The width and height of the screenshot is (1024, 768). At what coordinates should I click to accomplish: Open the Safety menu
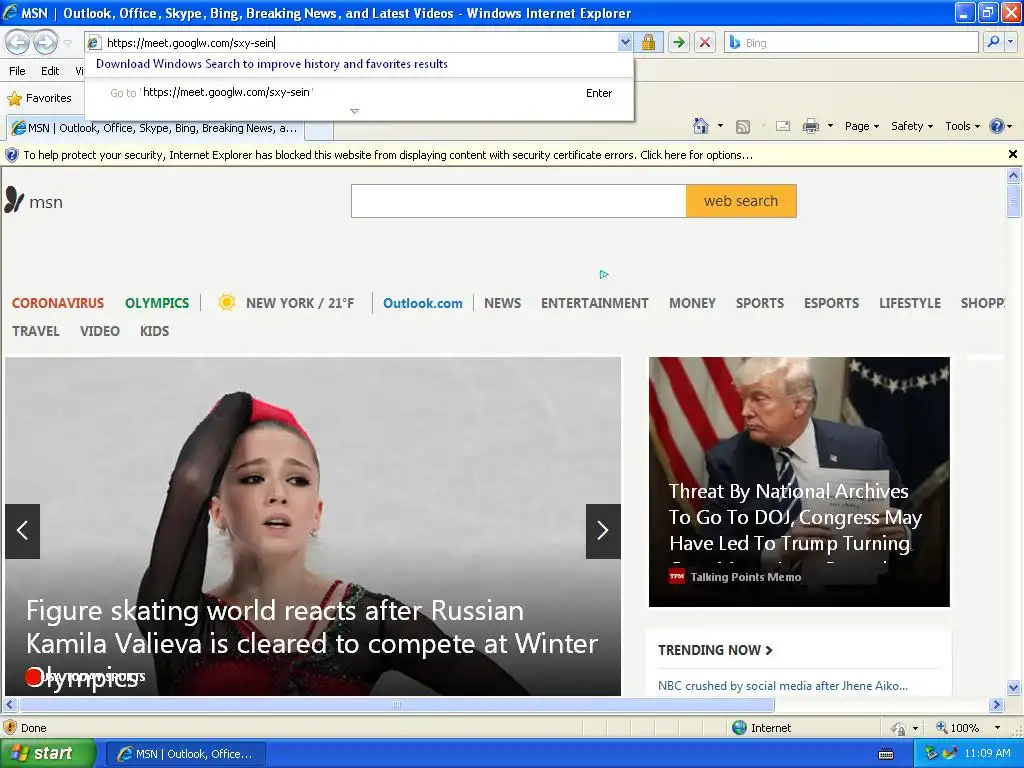[912, 126]
